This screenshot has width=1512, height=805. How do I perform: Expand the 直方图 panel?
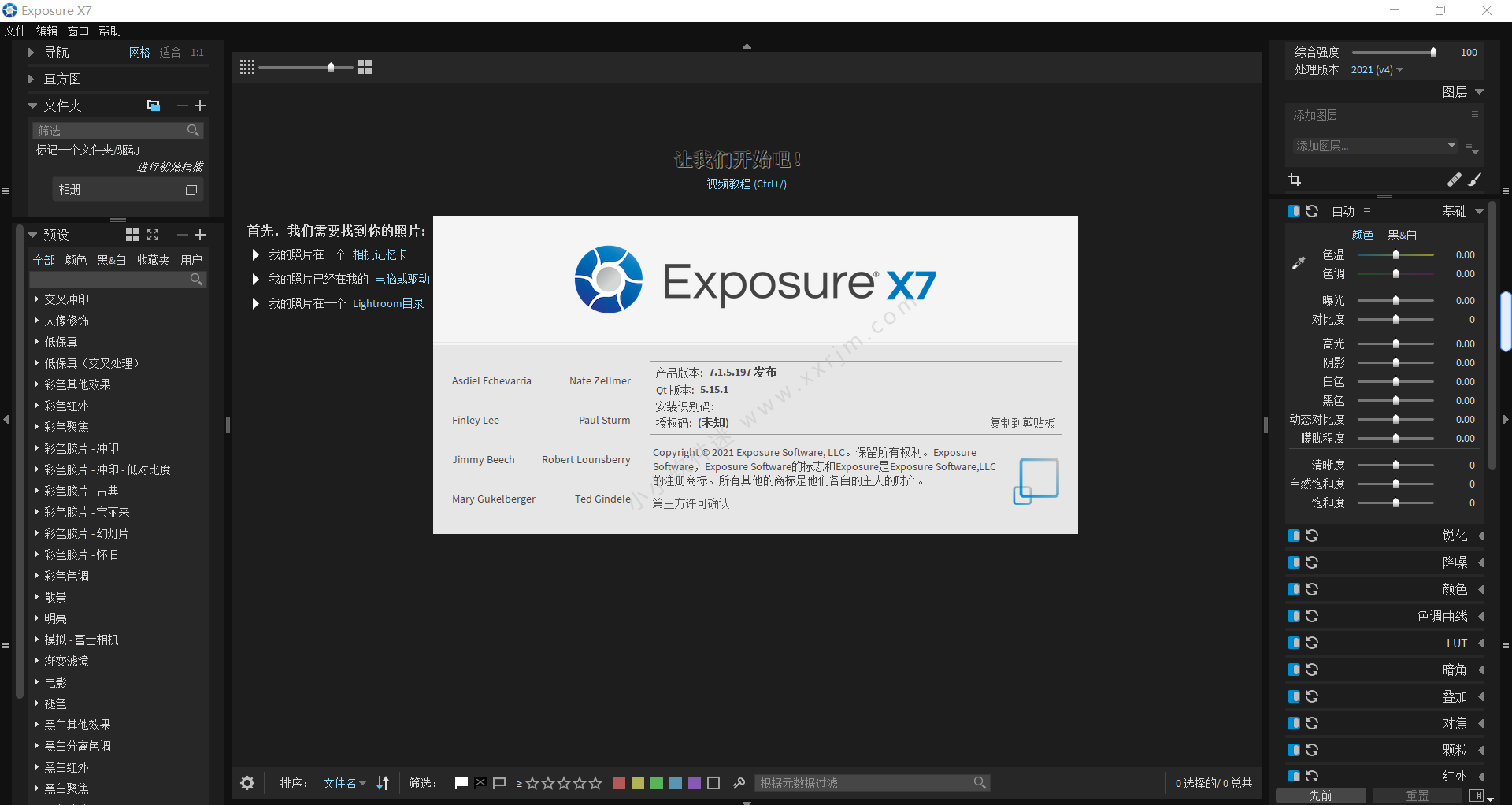click(31, 79)
